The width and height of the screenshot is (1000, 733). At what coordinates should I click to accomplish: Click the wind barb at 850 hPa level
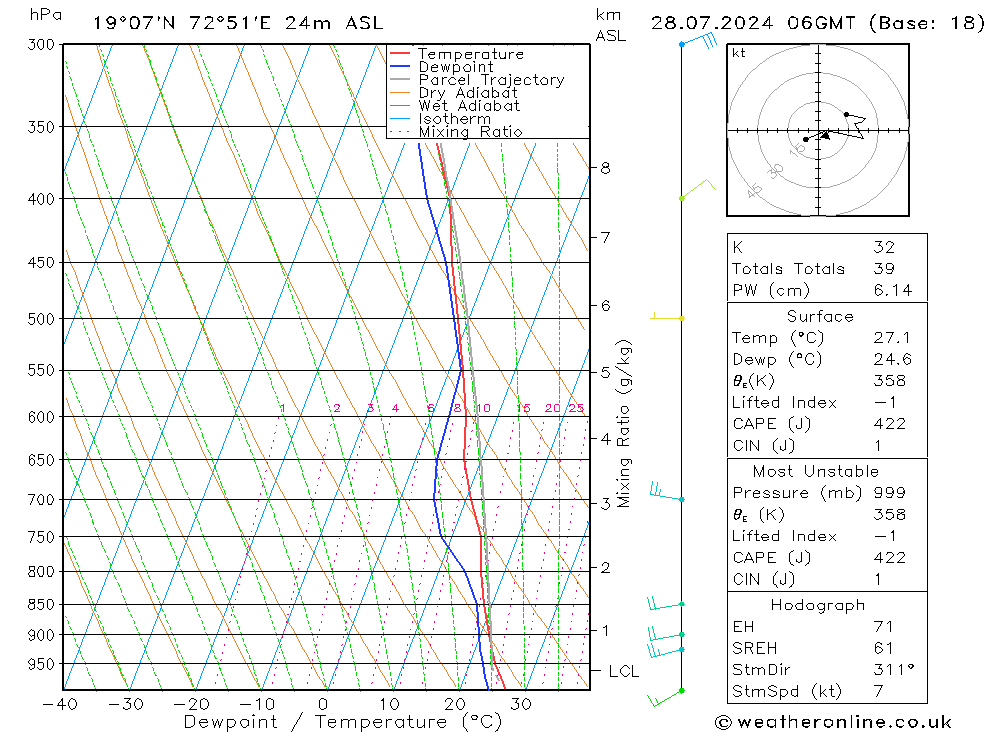tap(665, 603)
